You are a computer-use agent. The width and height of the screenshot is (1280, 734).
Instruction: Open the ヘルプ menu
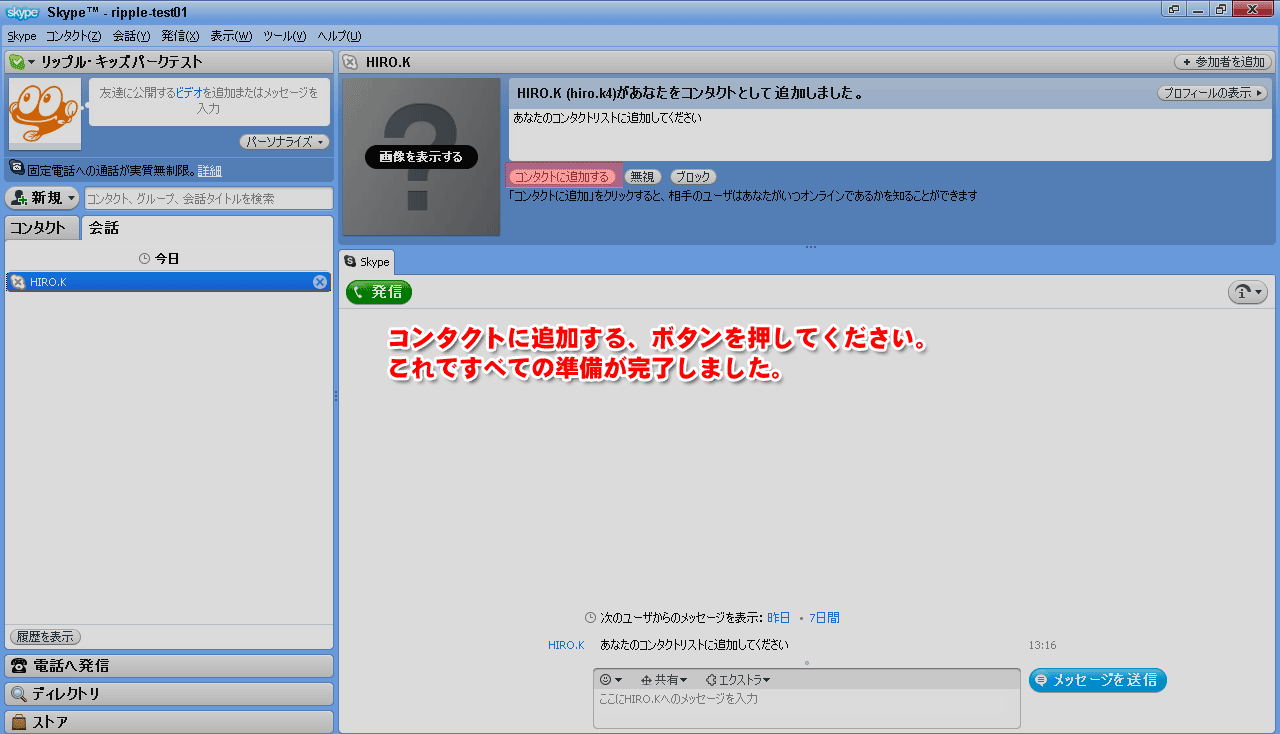[x=339, y=36]
